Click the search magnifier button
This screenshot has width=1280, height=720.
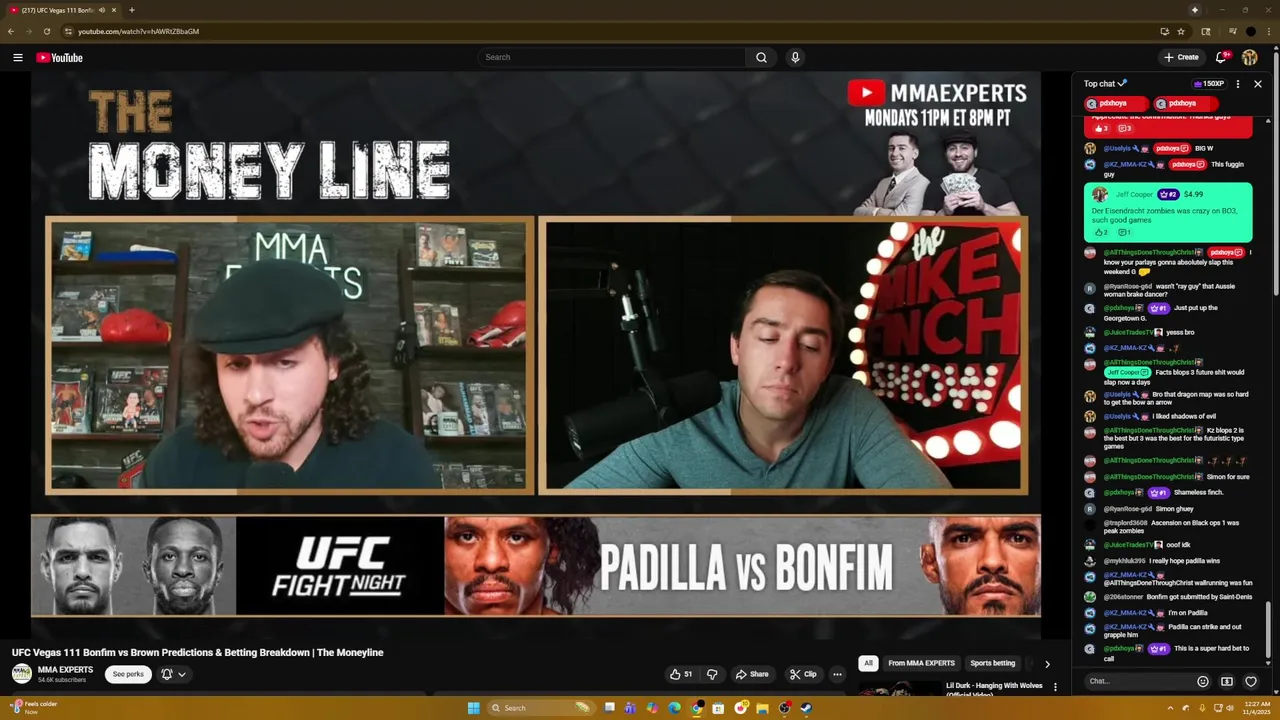(x=761, y=57)
